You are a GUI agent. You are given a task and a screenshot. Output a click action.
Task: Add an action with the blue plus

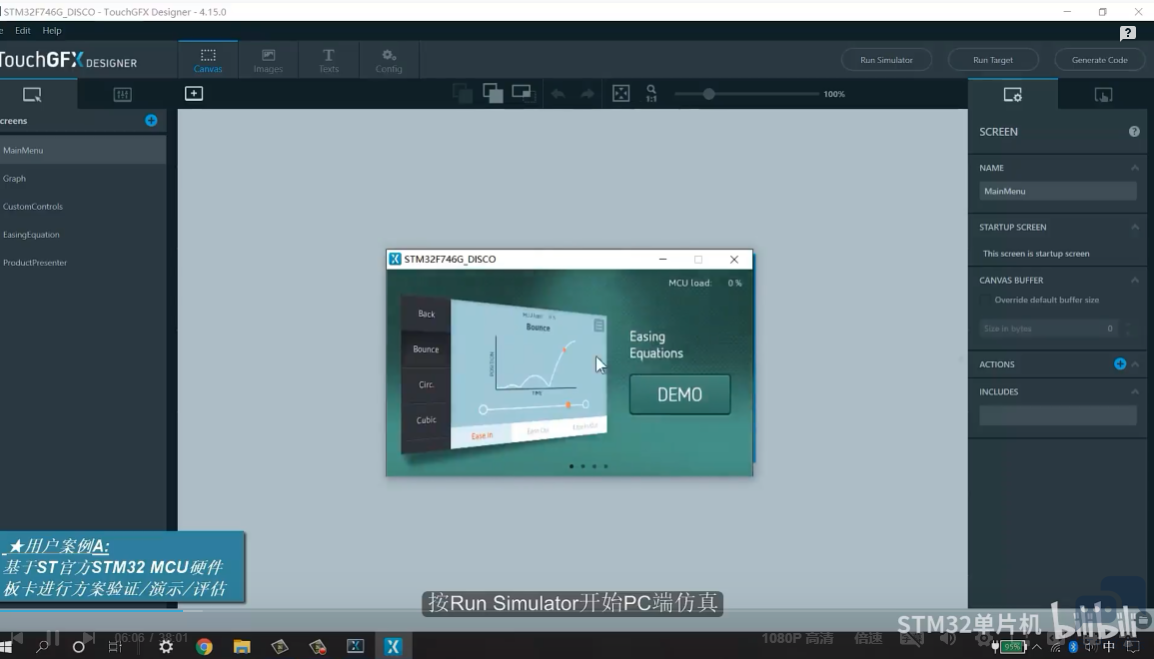tap(1119, 364)
